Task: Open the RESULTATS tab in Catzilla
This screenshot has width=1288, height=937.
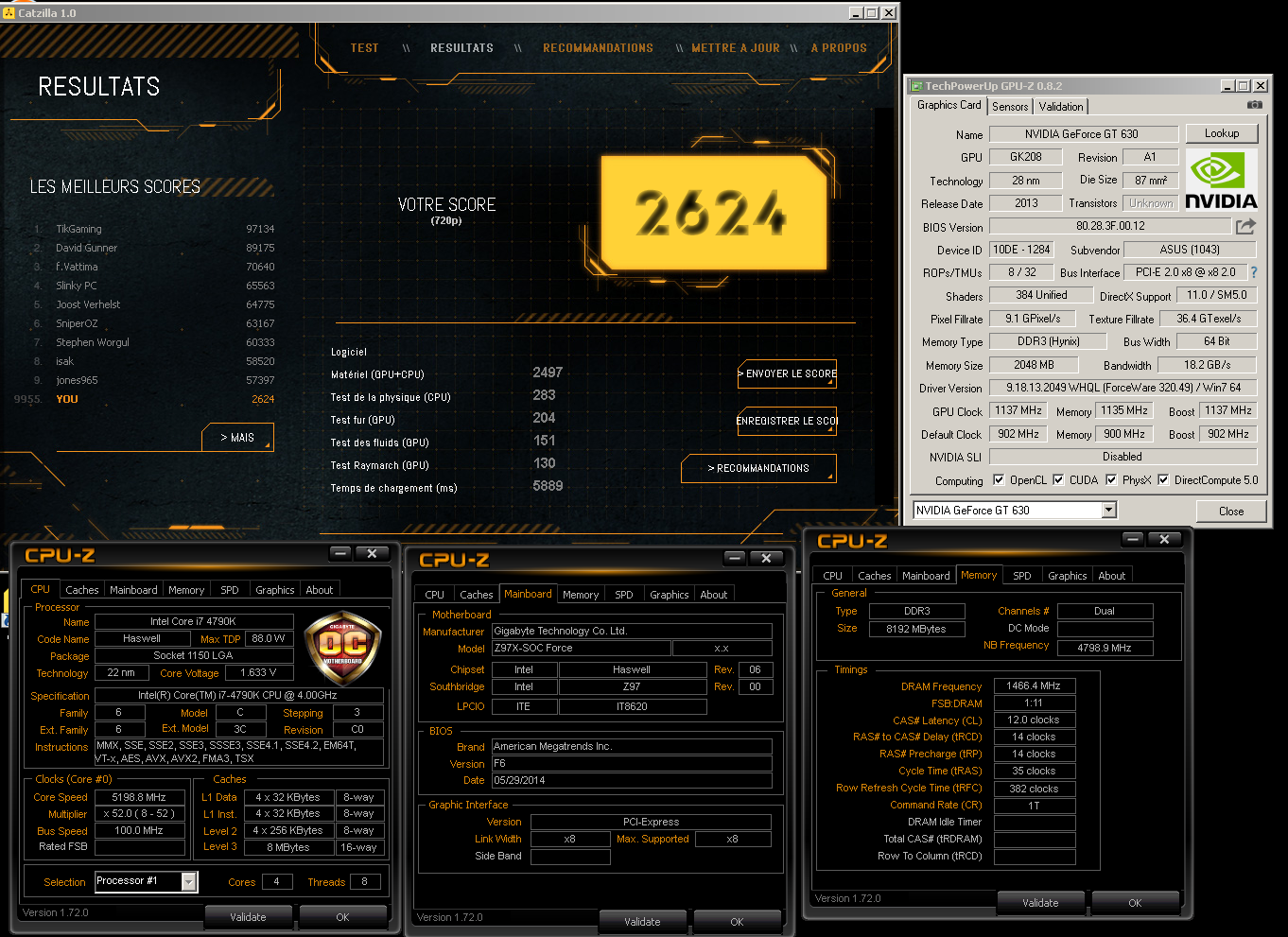Action: [x=461, y=47]
